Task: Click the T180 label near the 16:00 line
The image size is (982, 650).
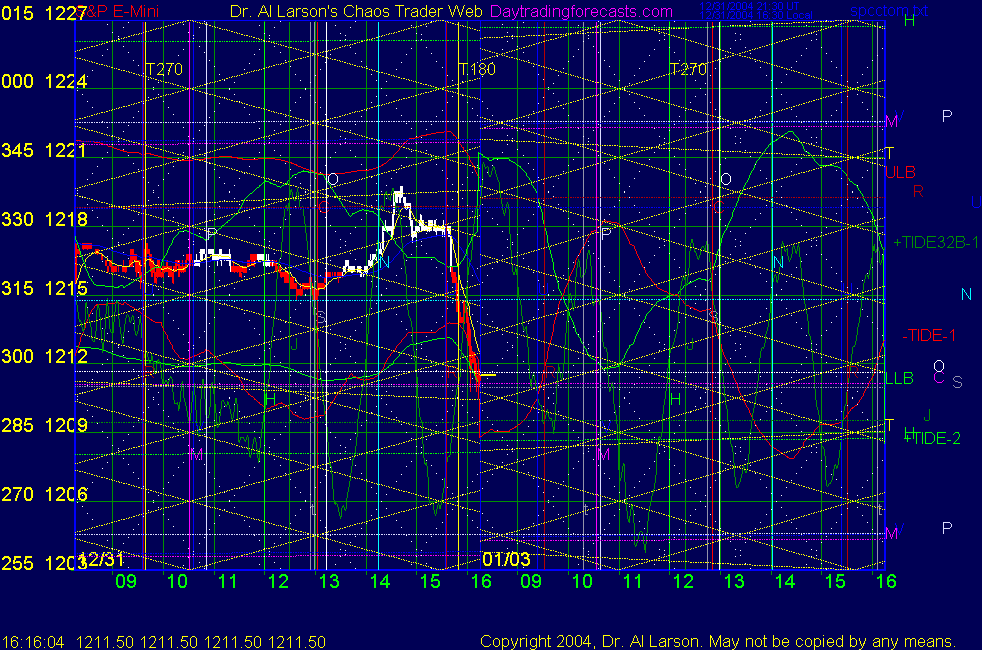Action: click(x=477, y=69)
